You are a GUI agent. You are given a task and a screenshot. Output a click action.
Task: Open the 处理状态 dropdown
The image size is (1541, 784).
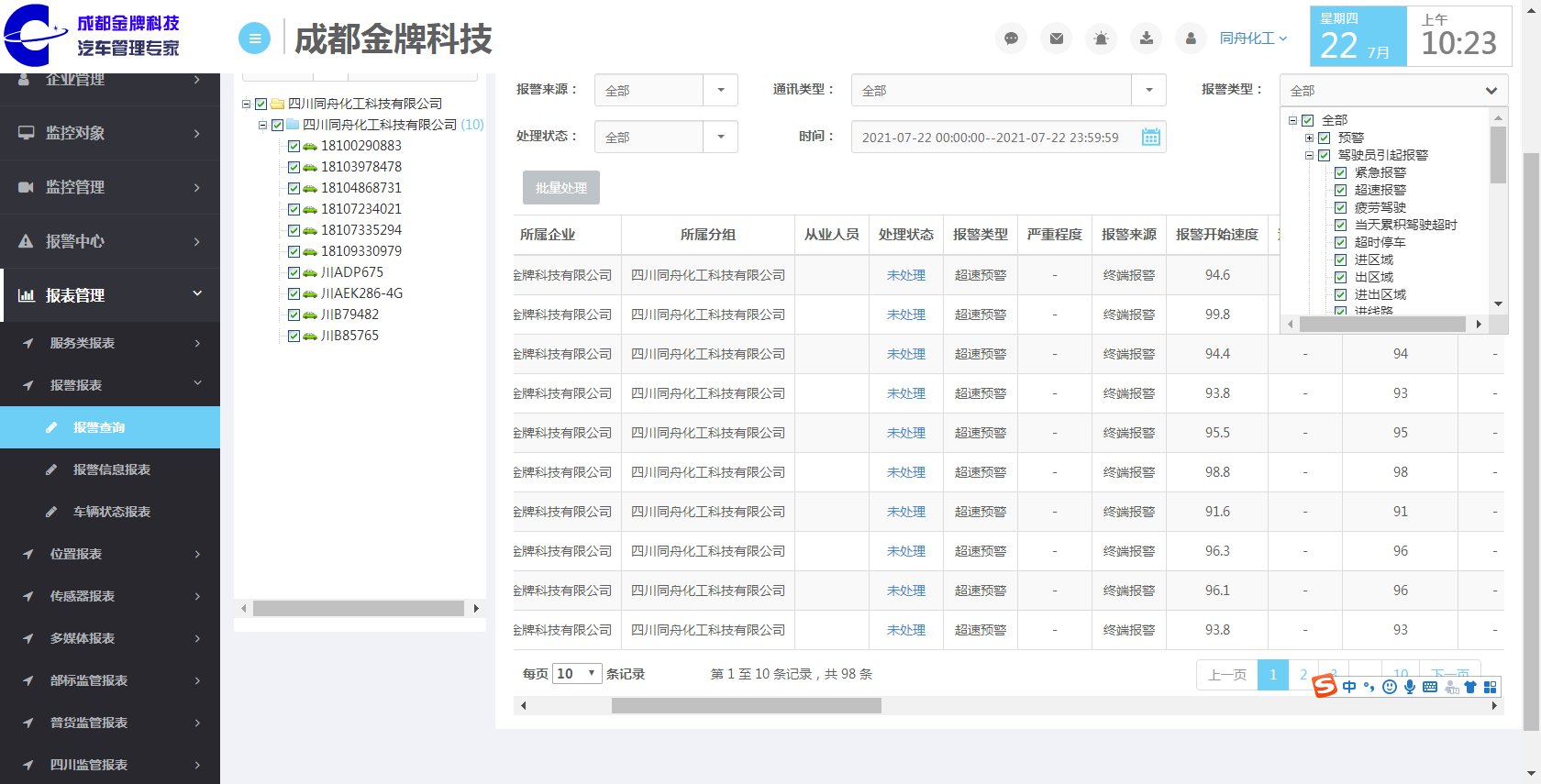720,137
